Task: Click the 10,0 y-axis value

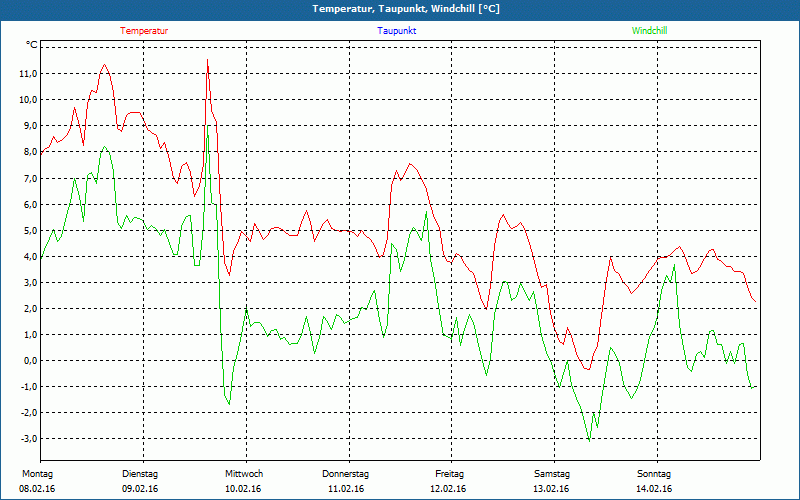Action: click(x=28, y=99)
